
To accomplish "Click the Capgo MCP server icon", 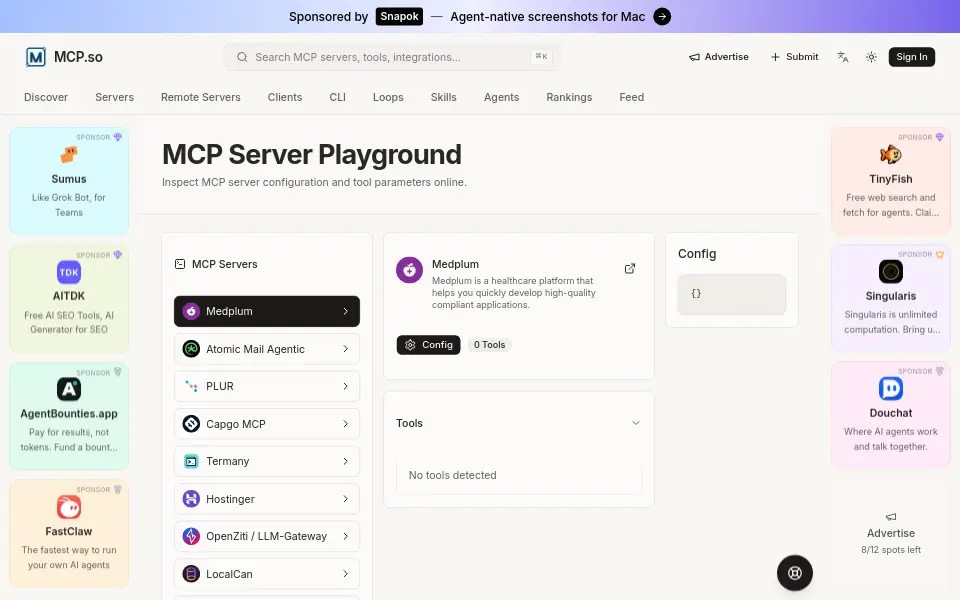I will 191,424.
